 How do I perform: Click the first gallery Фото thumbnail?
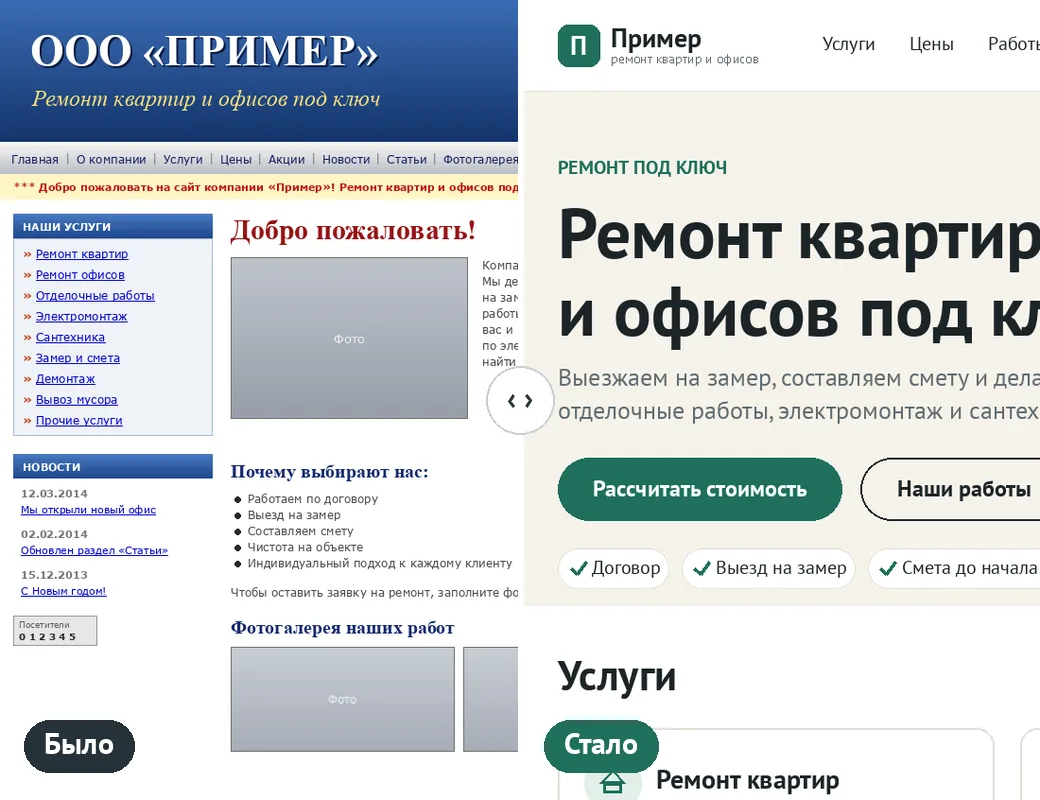tap(342, 699)
